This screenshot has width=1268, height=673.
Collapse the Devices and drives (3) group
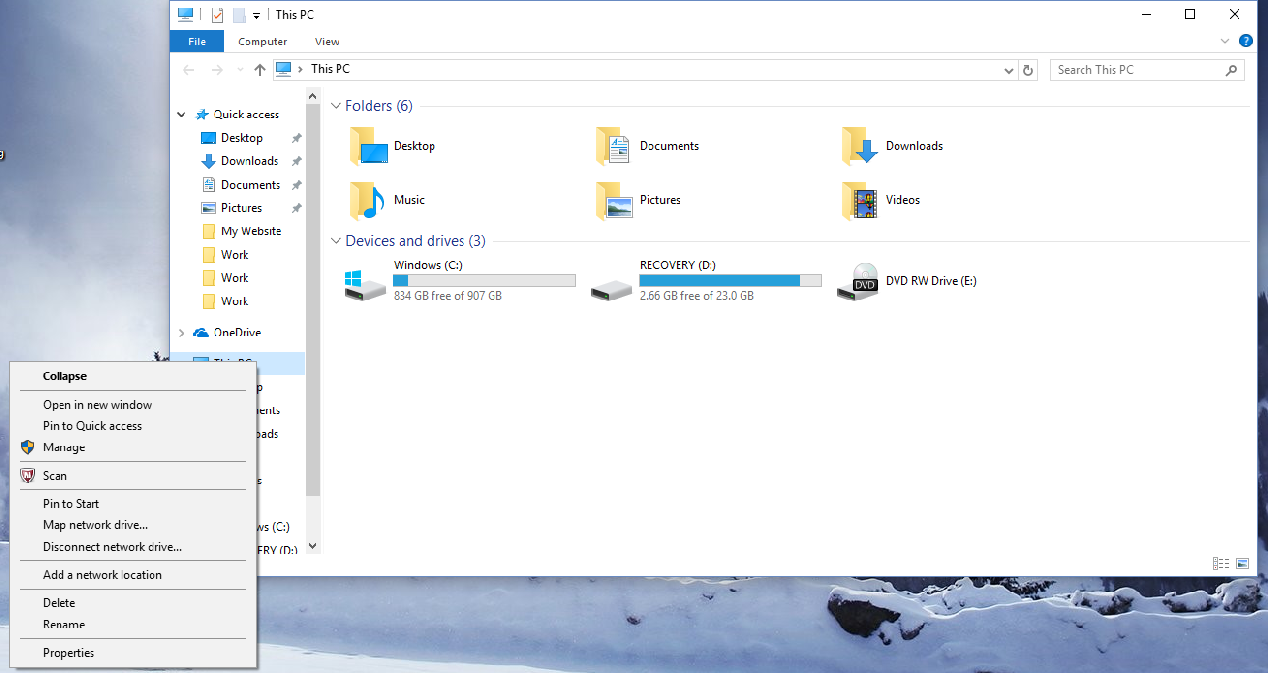pyautogui.click(x=336, y=241)
